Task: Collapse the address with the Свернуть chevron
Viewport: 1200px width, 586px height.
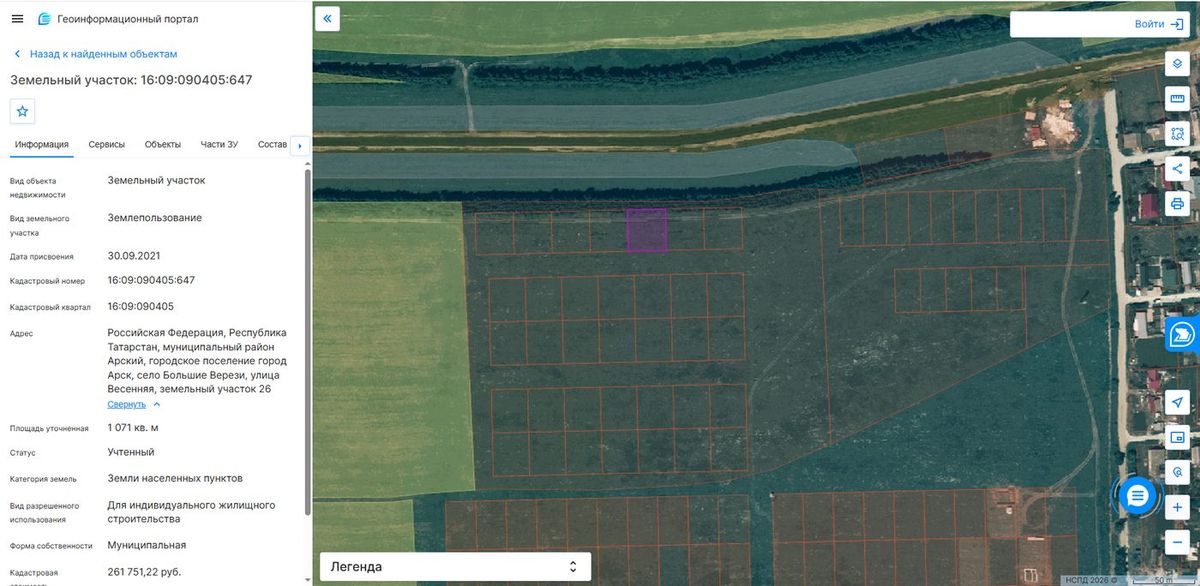Action: pos(156,405)
